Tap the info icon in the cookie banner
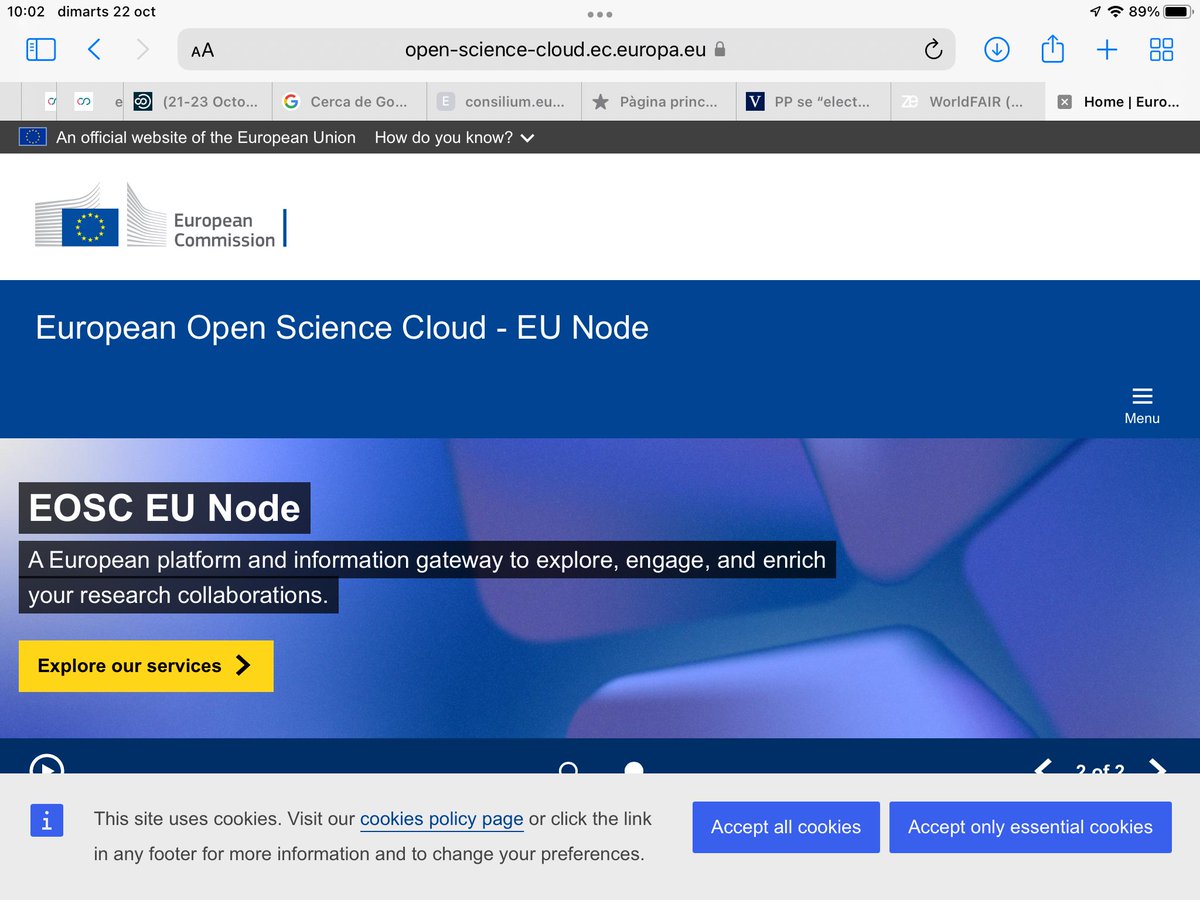The height and width of the screenshot is (900, 1200). (47, 819)
